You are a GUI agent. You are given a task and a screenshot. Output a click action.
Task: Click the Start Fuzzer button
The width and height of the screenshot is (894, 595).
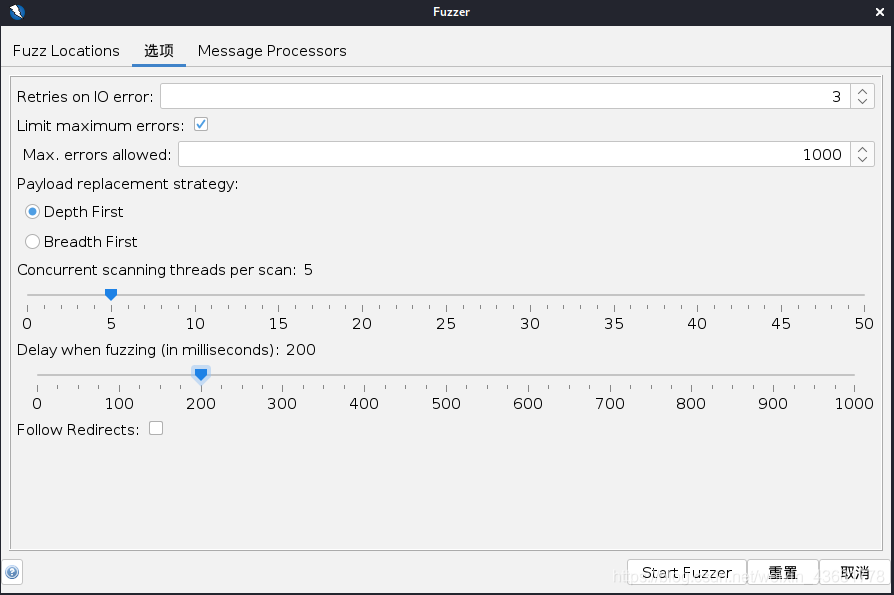coord(687,572)
